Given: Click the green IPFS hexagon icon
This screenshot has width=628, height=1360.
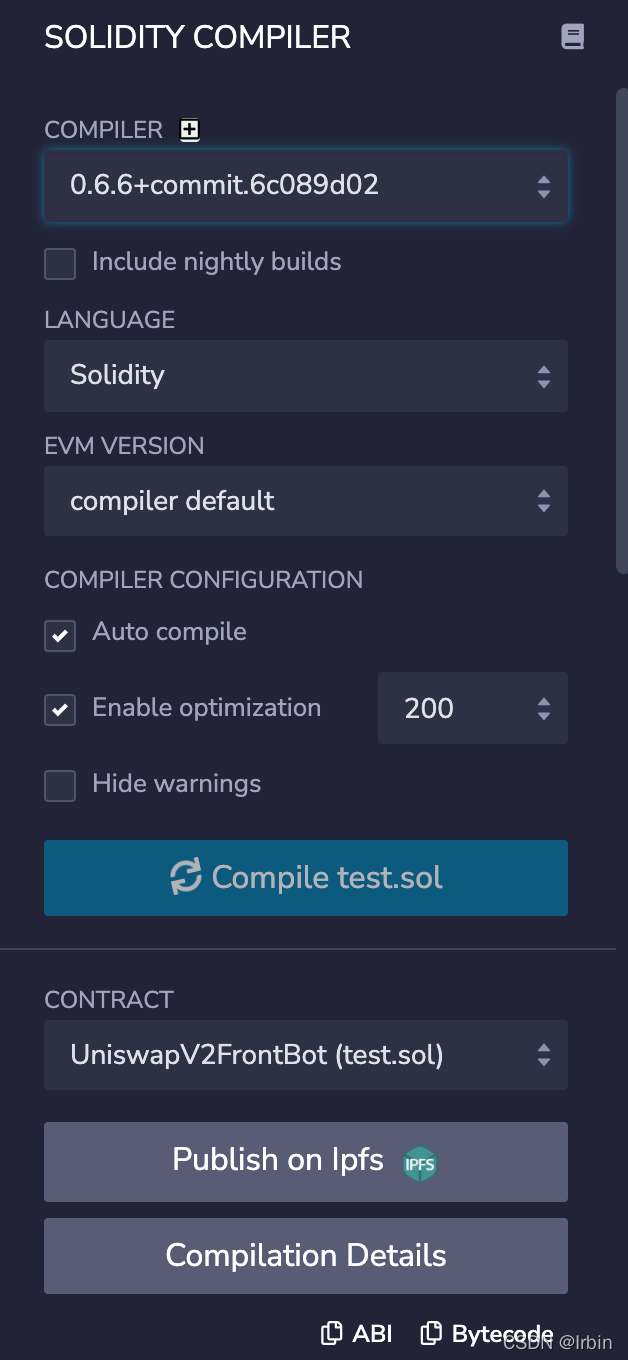Looking at the screenshot, I should pos(420,1163).
